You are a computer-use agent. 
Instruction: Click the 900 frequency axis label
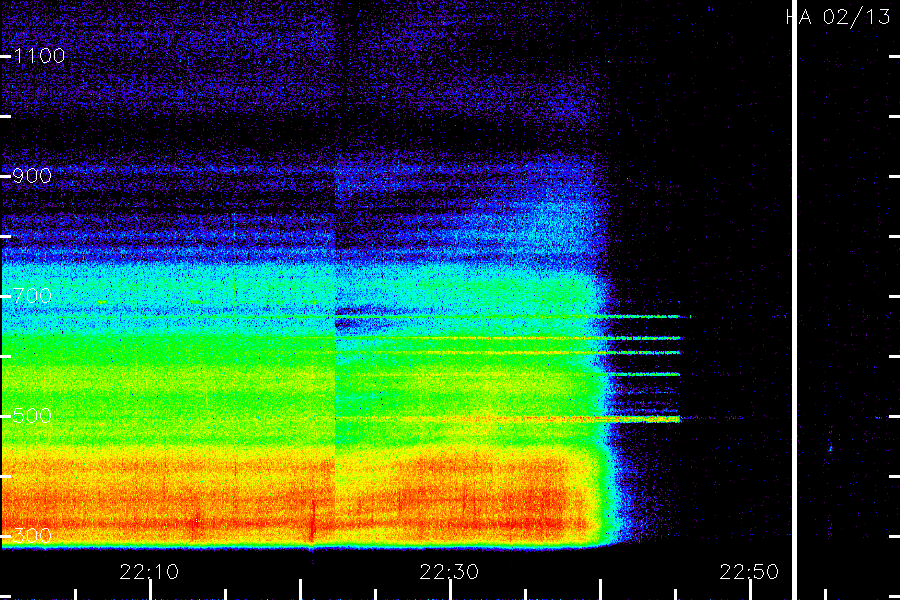coord(32,176)
